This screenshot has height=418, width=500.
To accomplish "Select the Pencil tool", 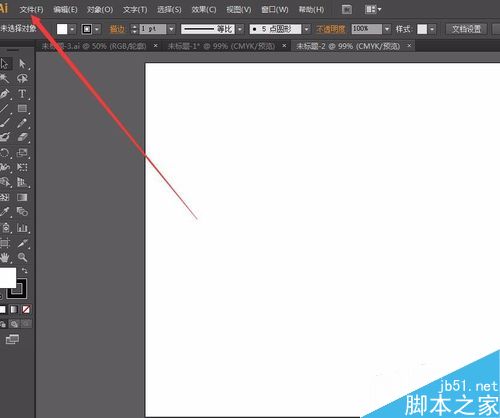I will tap(22, 123).
